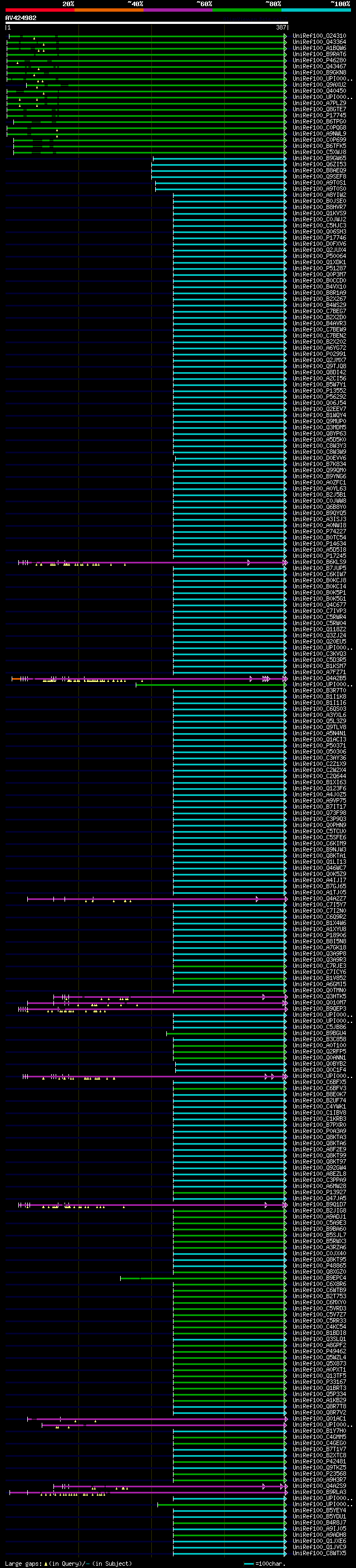
Task: Select the UniRef100_B6KLS9 label
Action: click(319, 562)
